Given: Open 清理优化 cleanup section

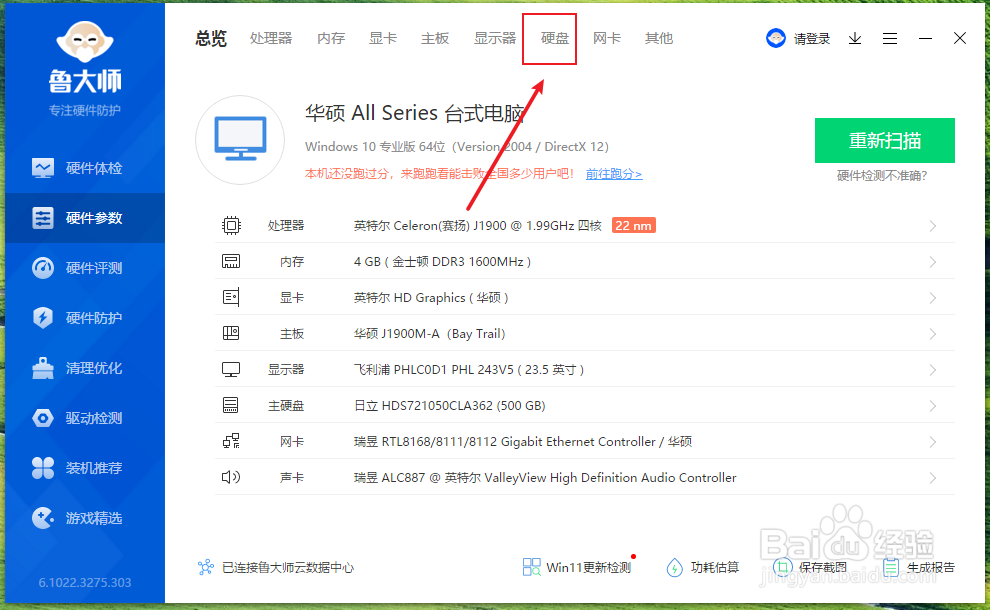Looking at the screenshot, I should (x=85, y=368).
